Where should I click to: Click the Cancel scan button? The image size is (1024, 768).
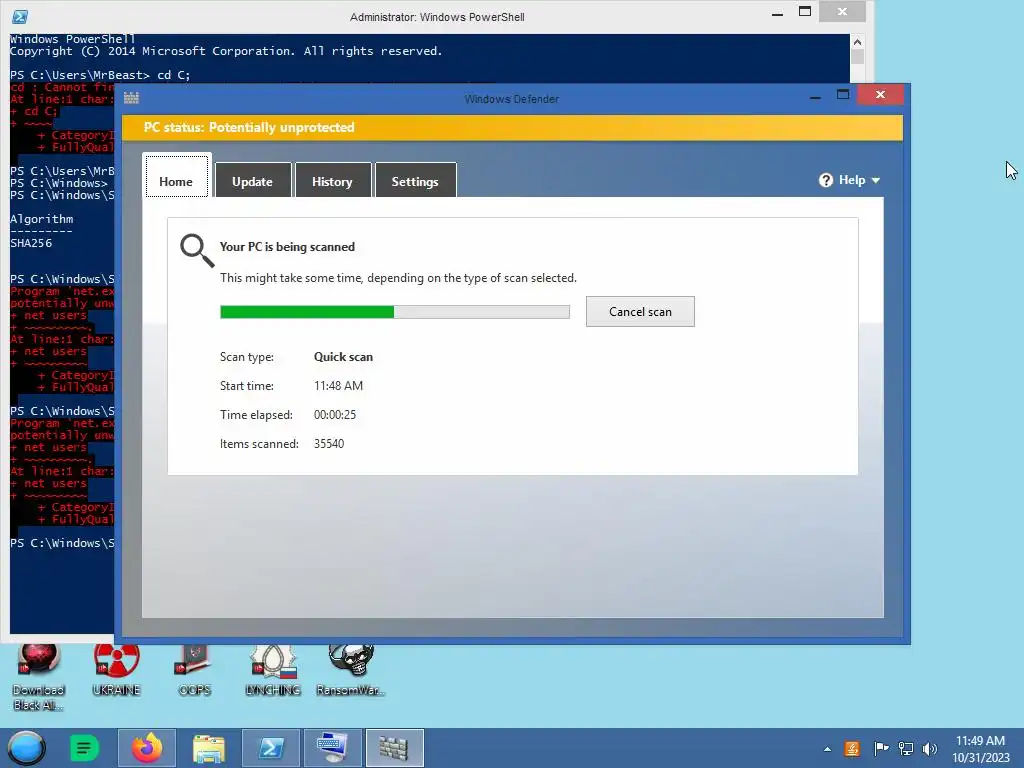[x=640, y=312]
